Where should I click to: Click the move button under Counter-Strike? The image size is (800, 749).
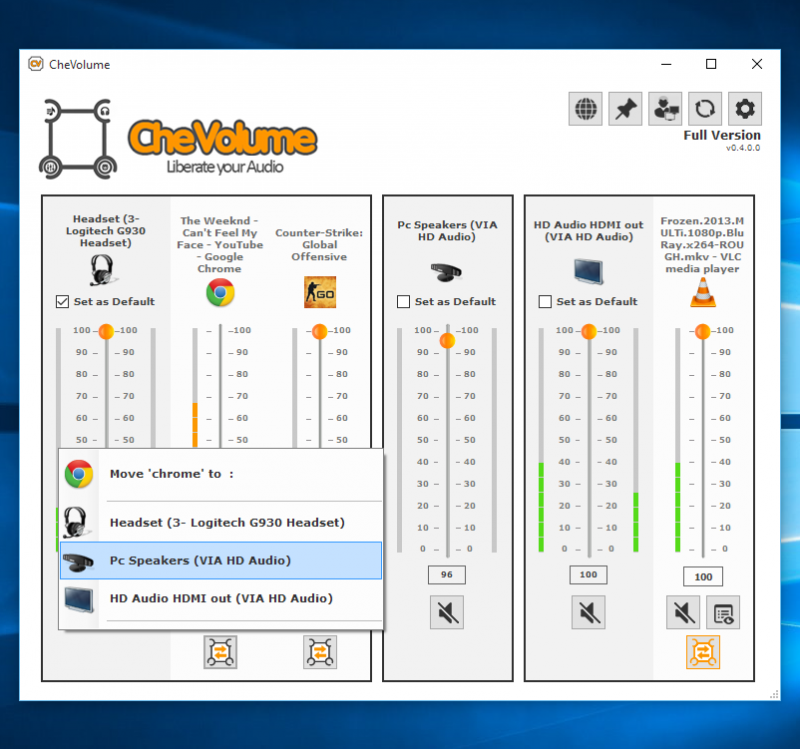click(x=320, y=652)
